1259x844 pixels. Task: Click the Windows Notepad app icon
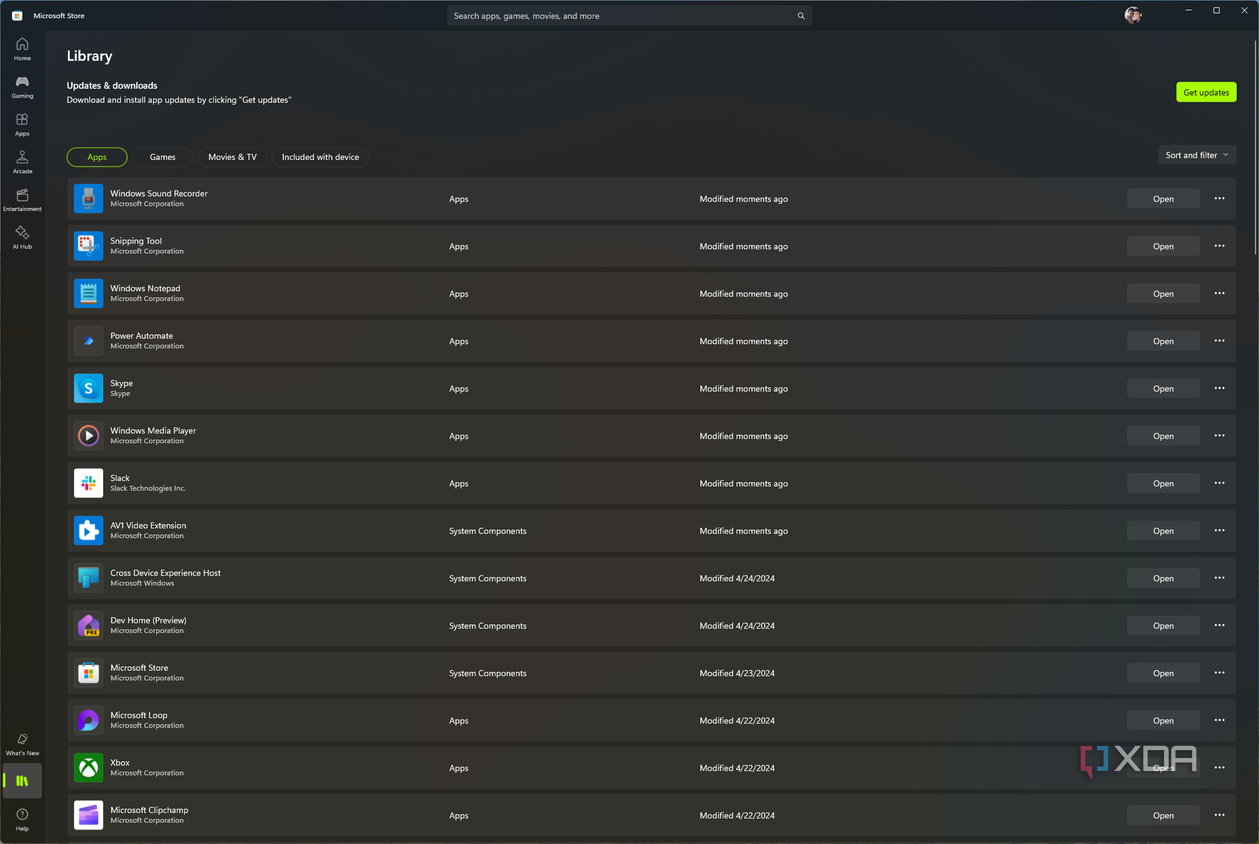click(88, 293)
